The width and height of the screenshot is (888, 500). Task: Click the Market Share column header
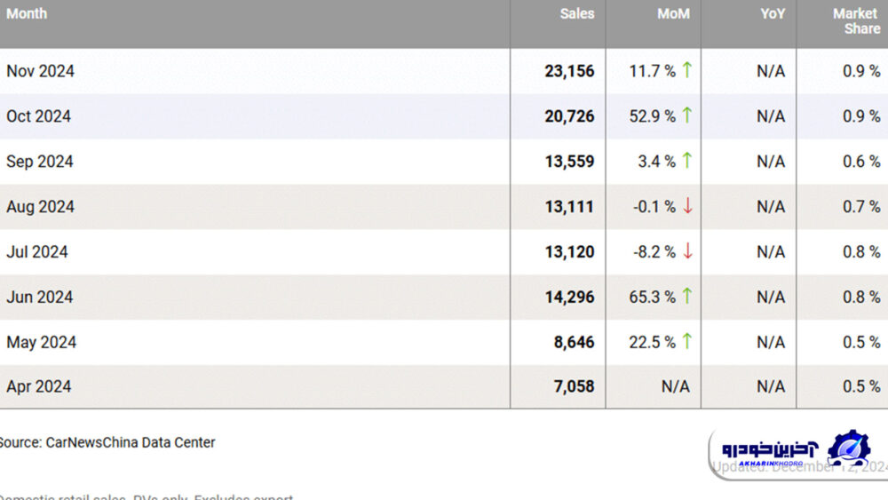pos(856,21)
